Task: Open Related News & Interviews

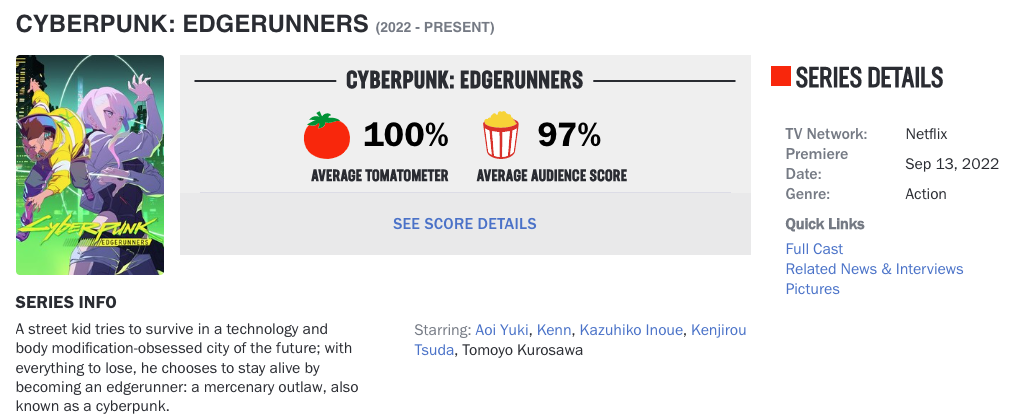Action: tap(874, 269)
